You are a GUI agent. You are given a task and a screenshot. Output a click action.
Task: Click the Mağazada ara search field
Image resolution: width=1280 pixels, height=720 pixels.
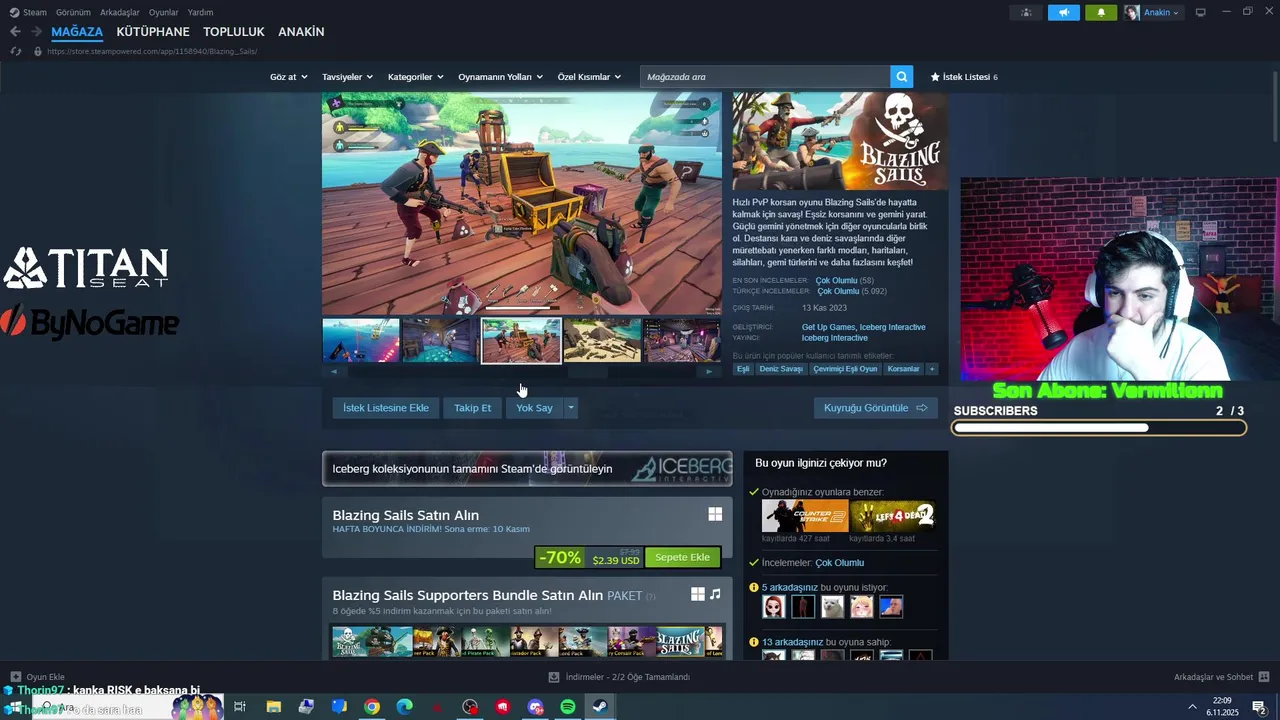click(765, 77)
